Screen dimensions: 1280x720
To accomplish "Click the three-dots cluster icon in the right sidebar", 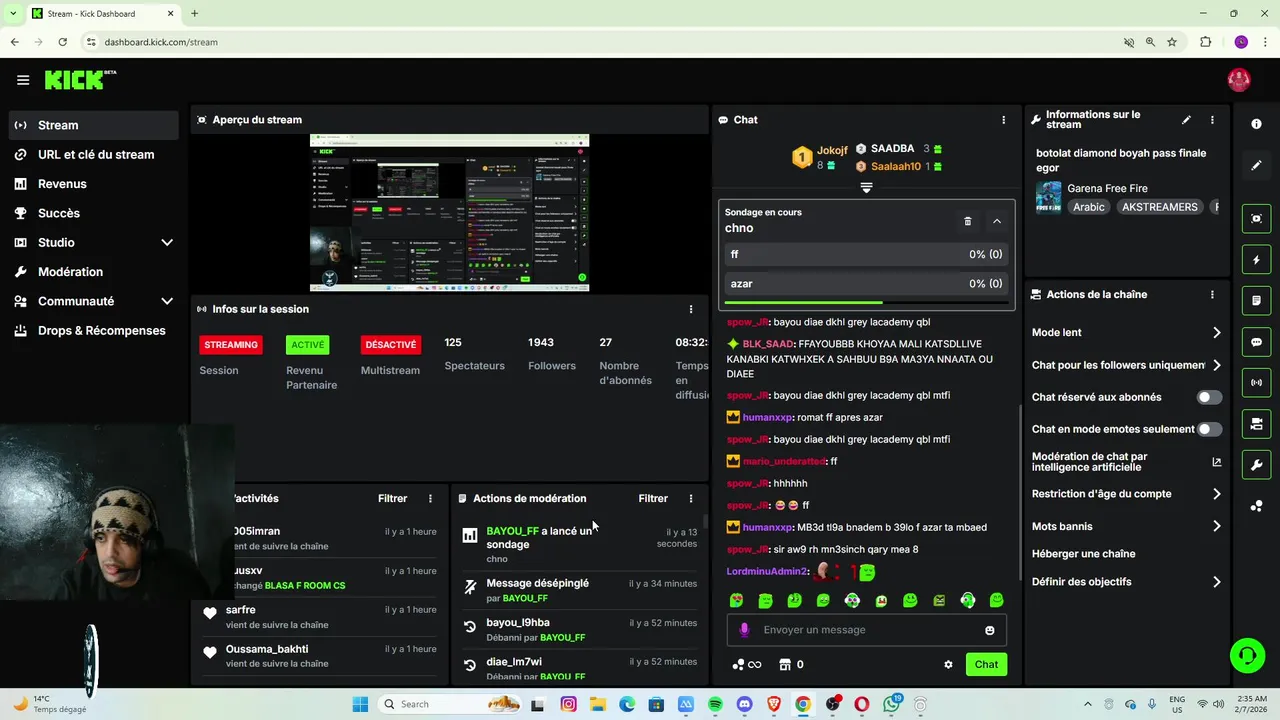I will coord(1256,506).
